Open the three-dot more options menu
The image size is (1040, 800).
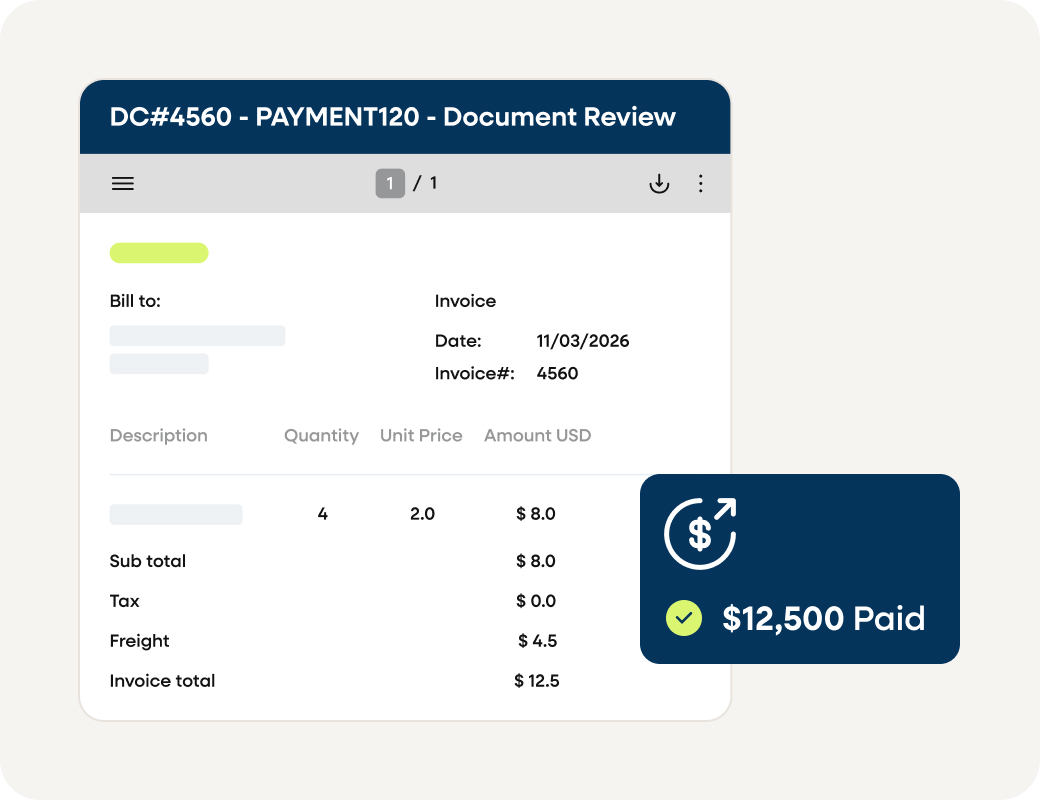point(700,184)
